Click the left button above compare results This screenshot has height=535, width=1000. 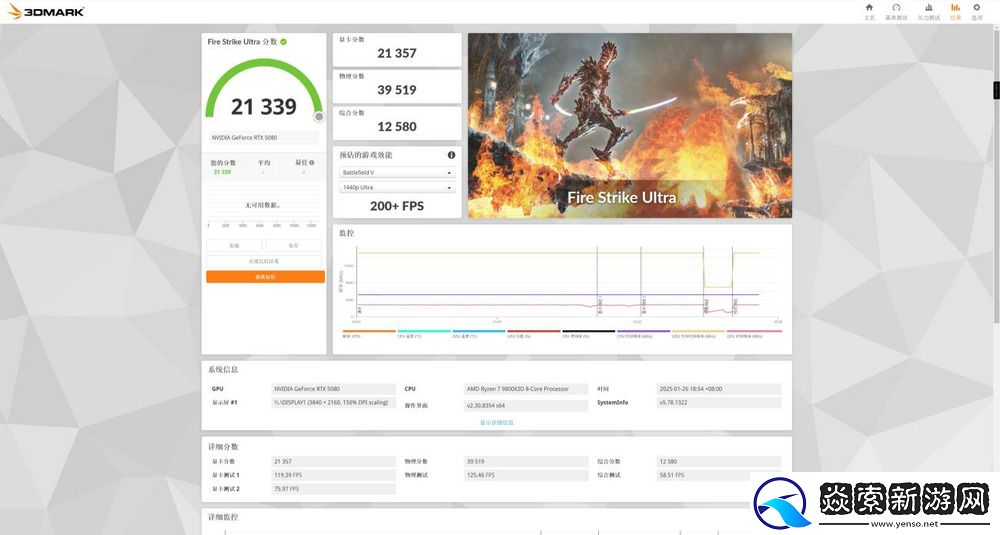235,245
